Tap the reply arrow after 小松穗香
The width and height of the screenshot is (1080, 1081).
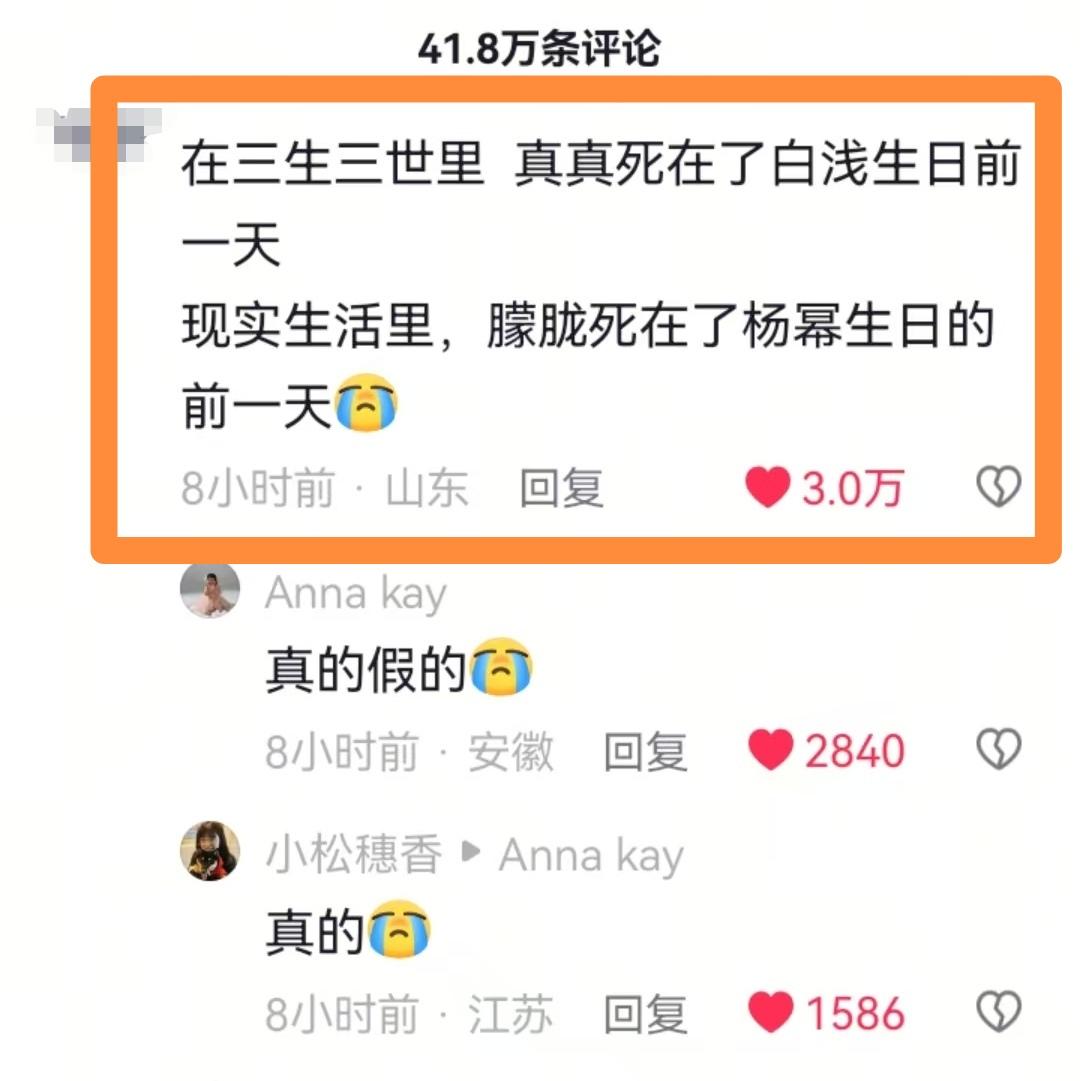[471, 851]
